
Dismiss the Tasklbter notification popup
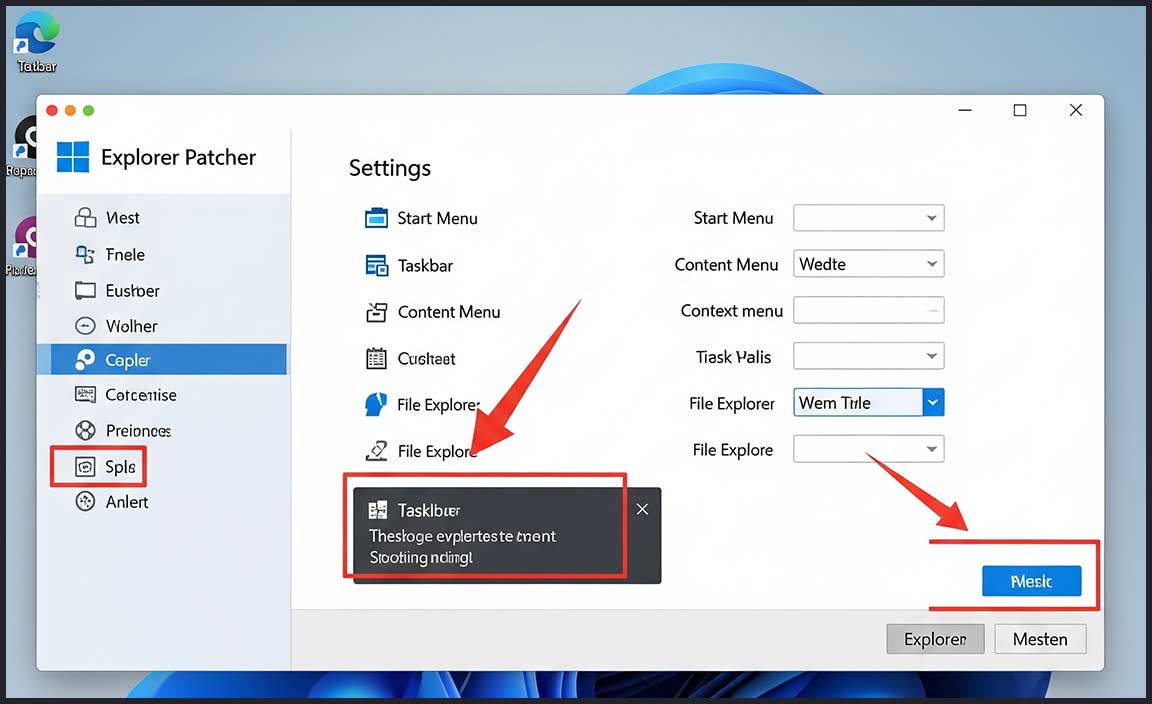coord(642,509)
